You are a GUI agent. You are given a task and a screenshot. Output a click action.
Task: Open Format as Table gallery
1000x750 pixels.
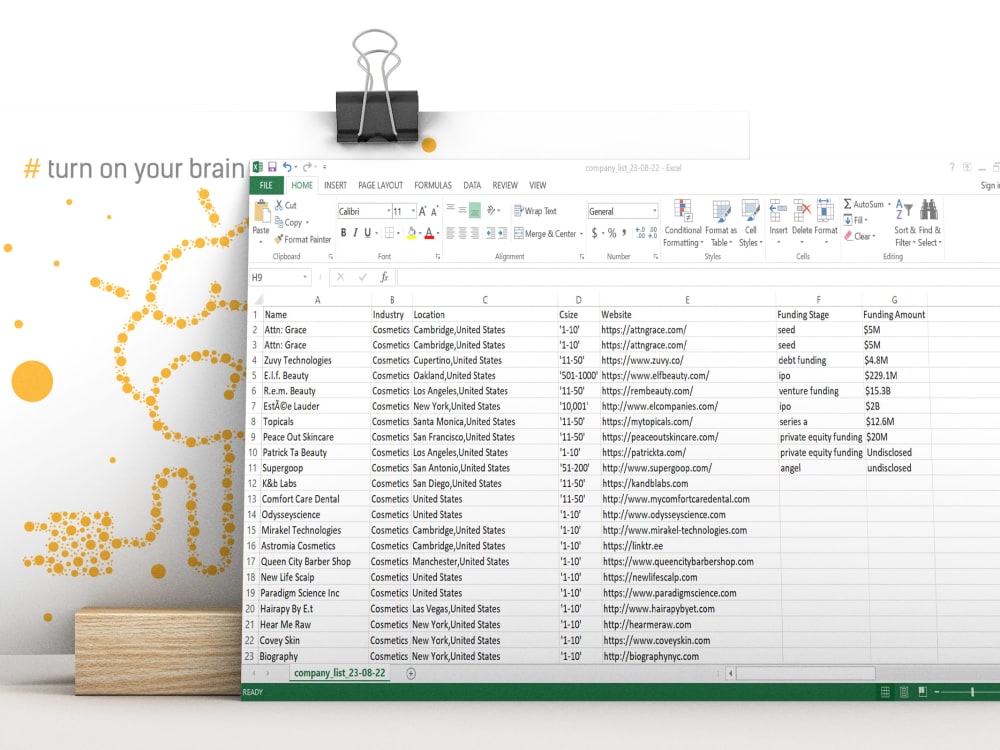pos(721,223)
